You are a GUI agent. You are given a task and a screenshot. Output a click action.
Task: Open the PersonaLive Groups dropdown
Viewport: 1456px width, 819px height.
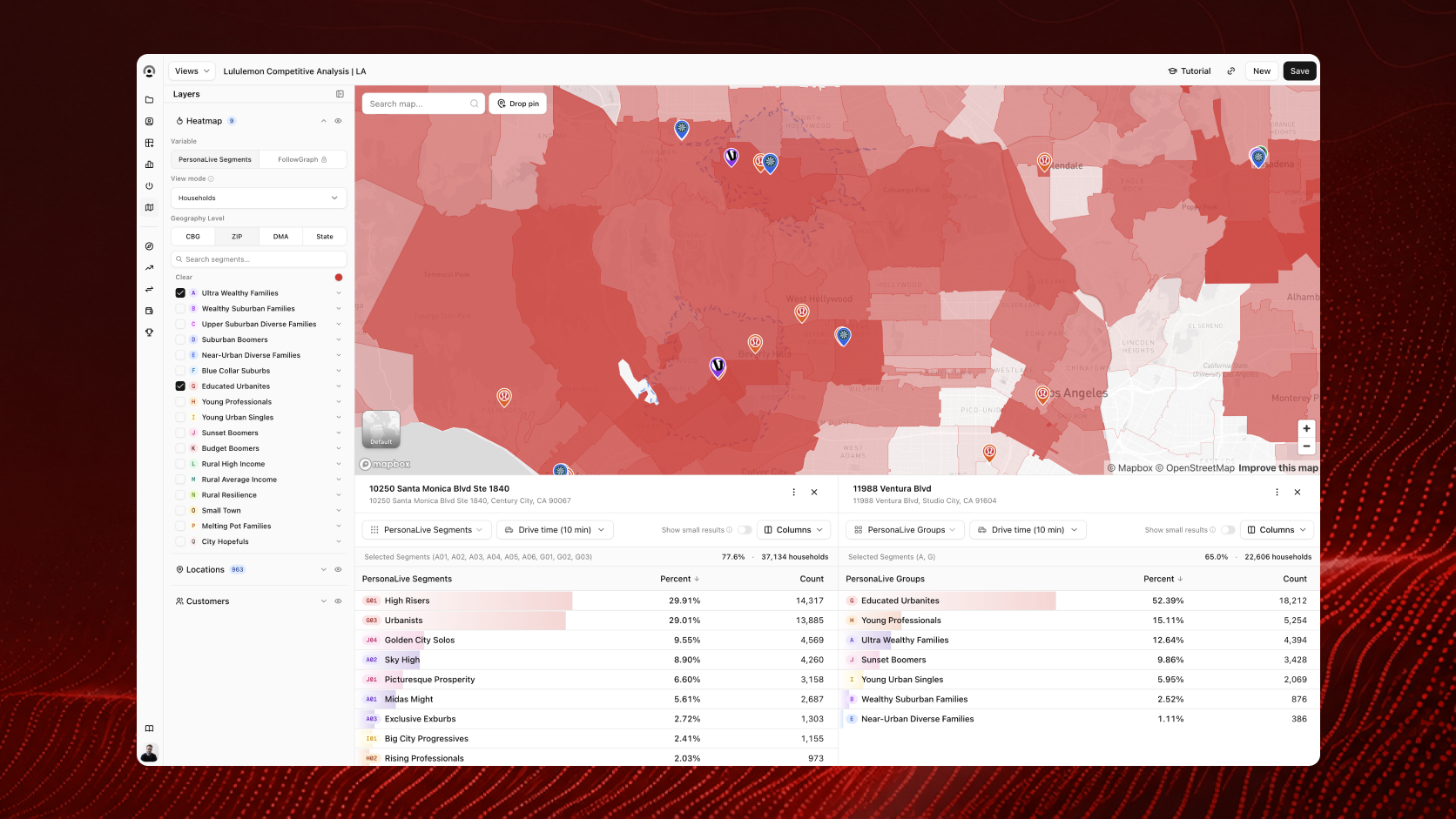[x=905, y=530]
